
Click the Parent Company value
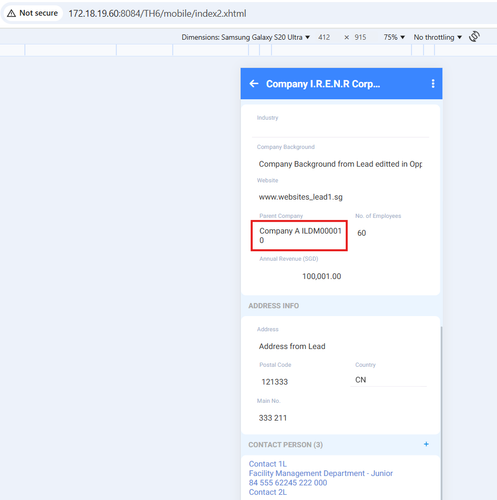pos(299,235)
